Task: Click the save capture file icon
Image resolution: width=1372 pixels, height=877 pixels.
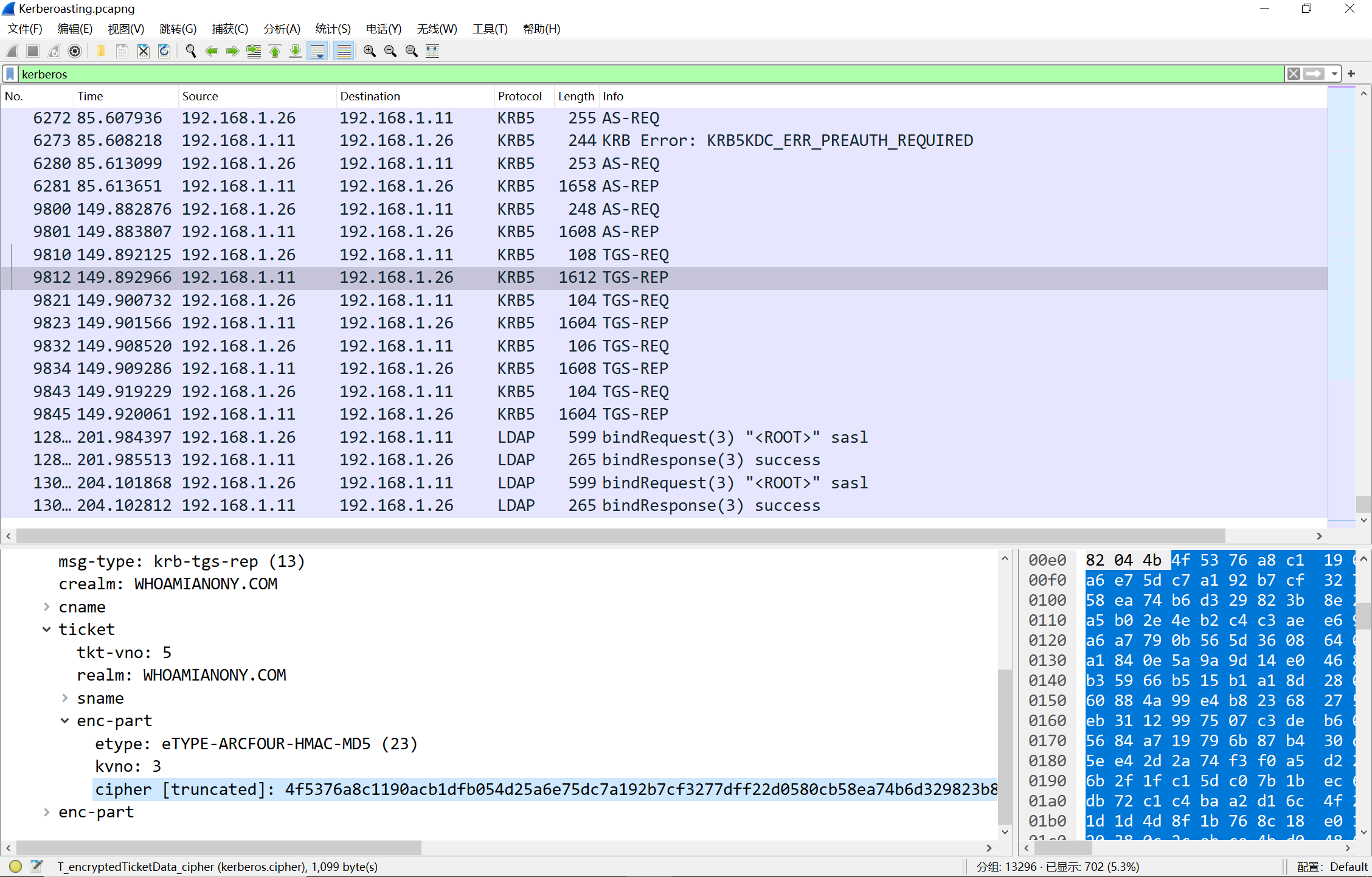Action: coord(122,51)
